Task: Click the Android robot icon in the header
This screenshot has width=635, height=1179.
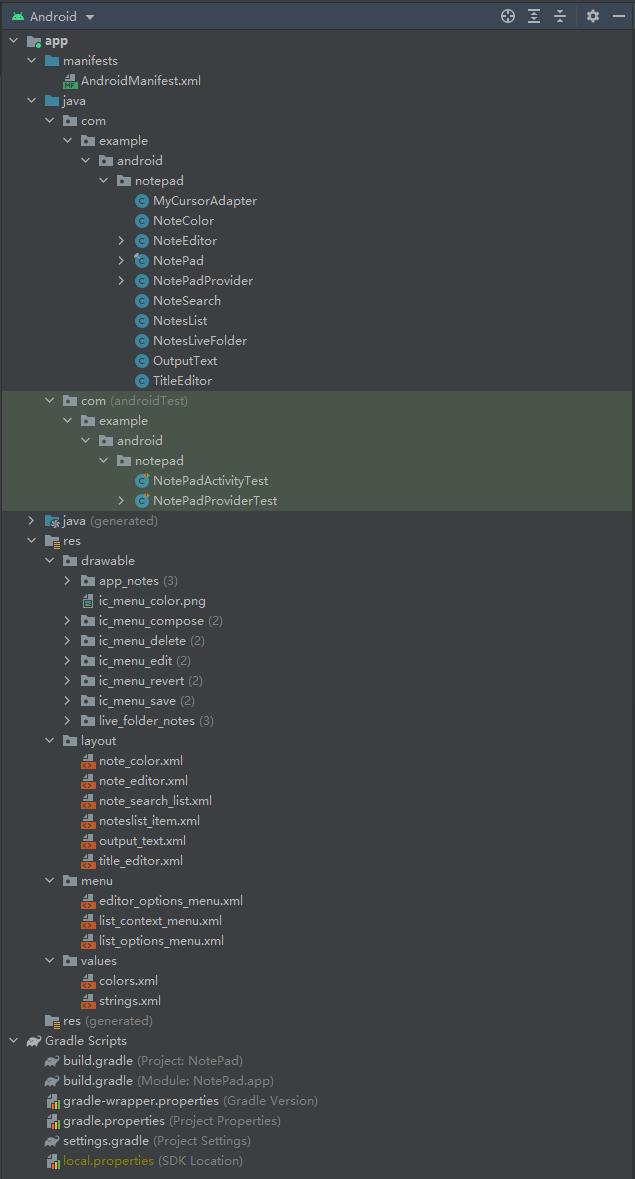Action: point(18,16)
